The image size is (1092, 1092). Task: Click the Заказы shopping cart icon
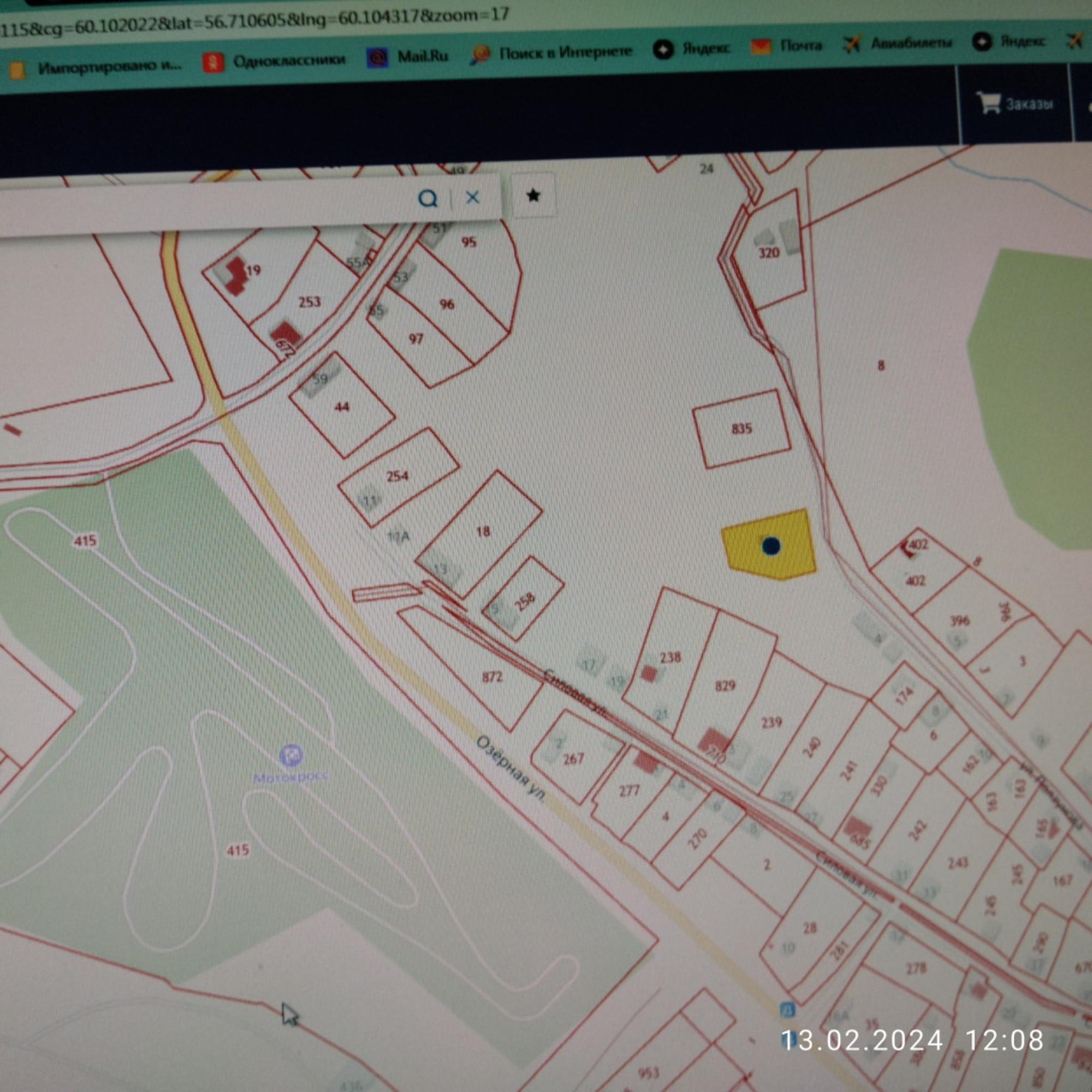coord(989,102)
